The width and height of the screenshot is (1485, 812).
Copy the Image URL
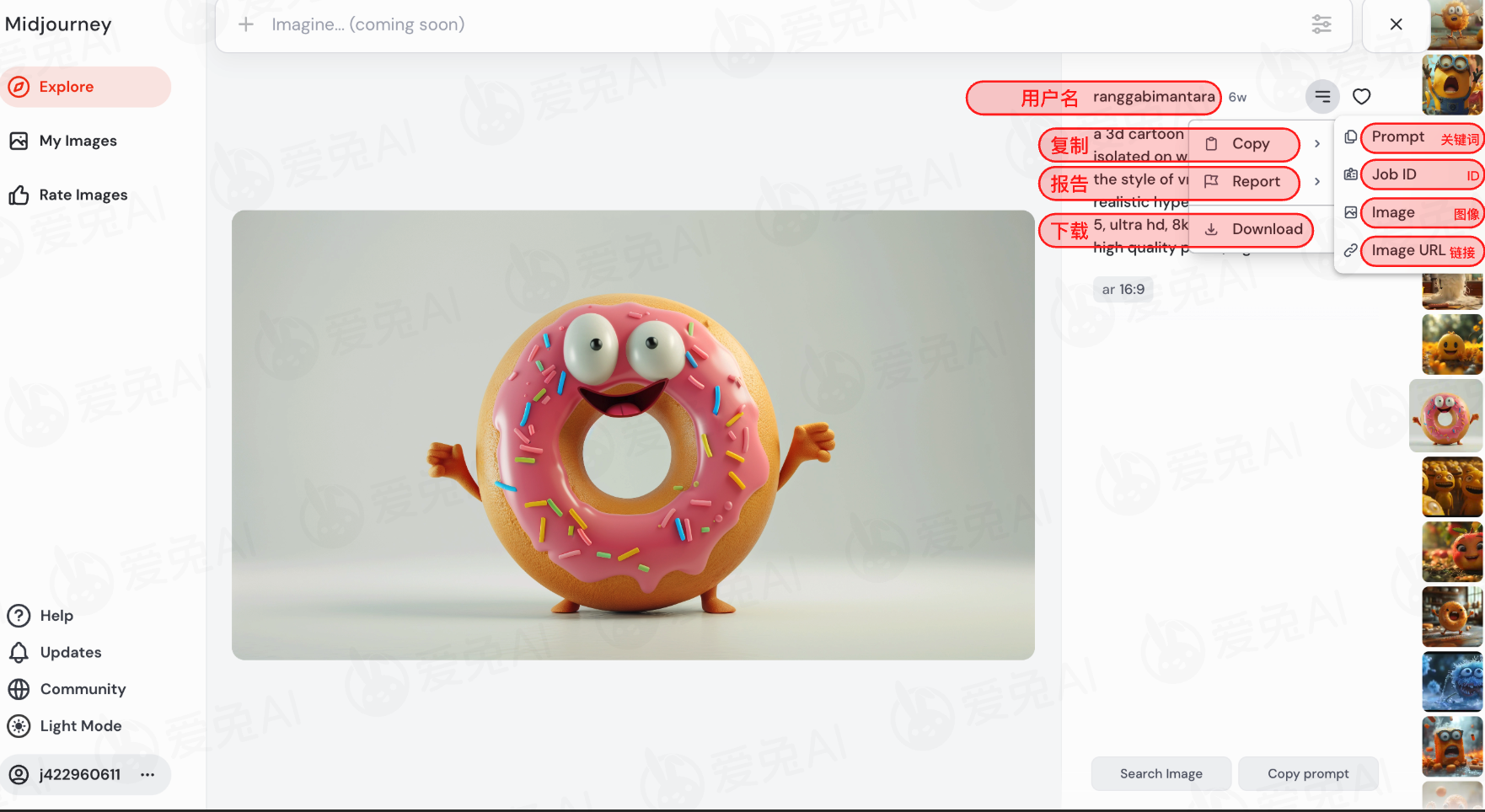[x=1410, y=250]
